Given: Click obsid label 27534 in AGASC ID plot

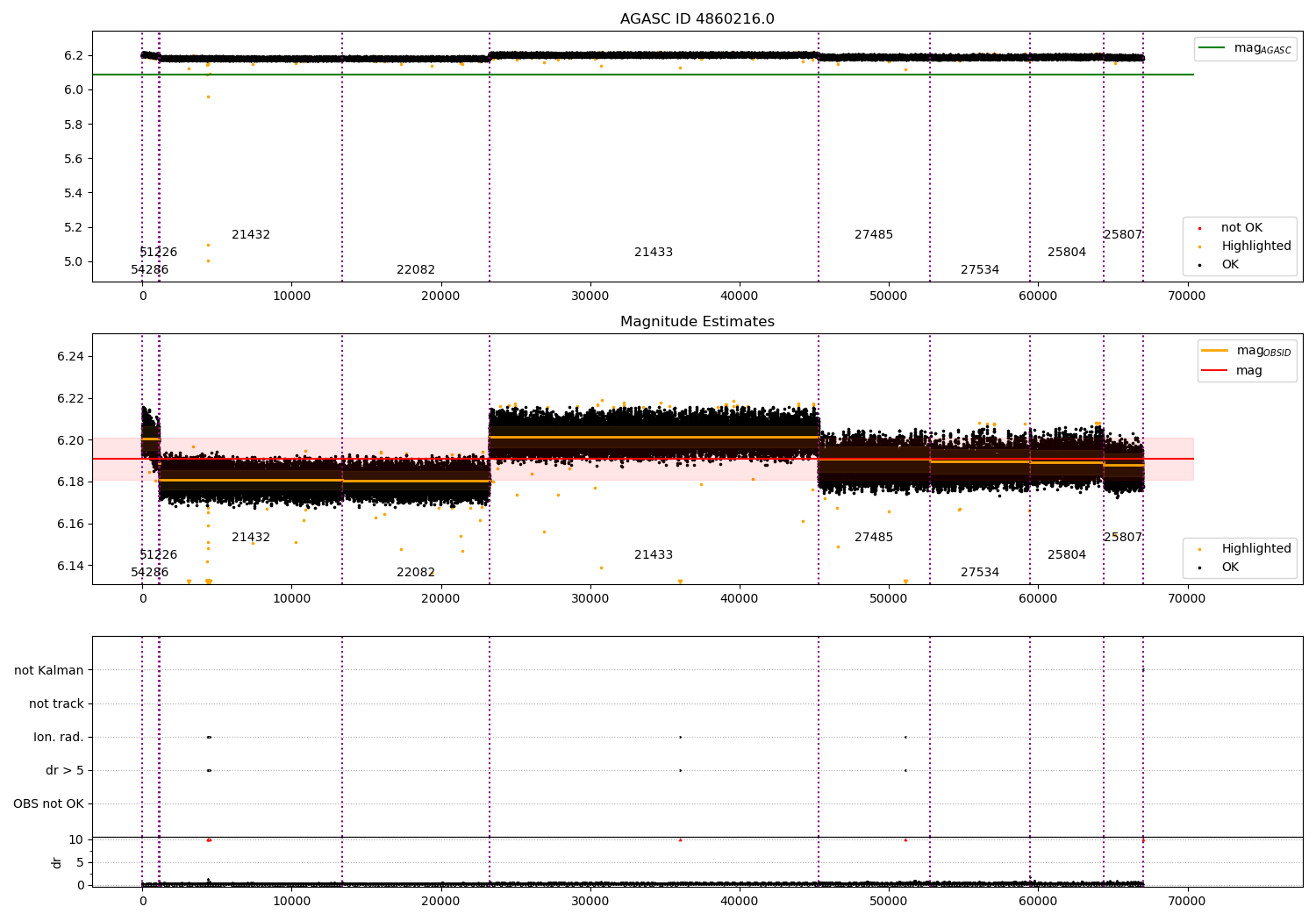Looking at the screenshot, I should [980, 270].
